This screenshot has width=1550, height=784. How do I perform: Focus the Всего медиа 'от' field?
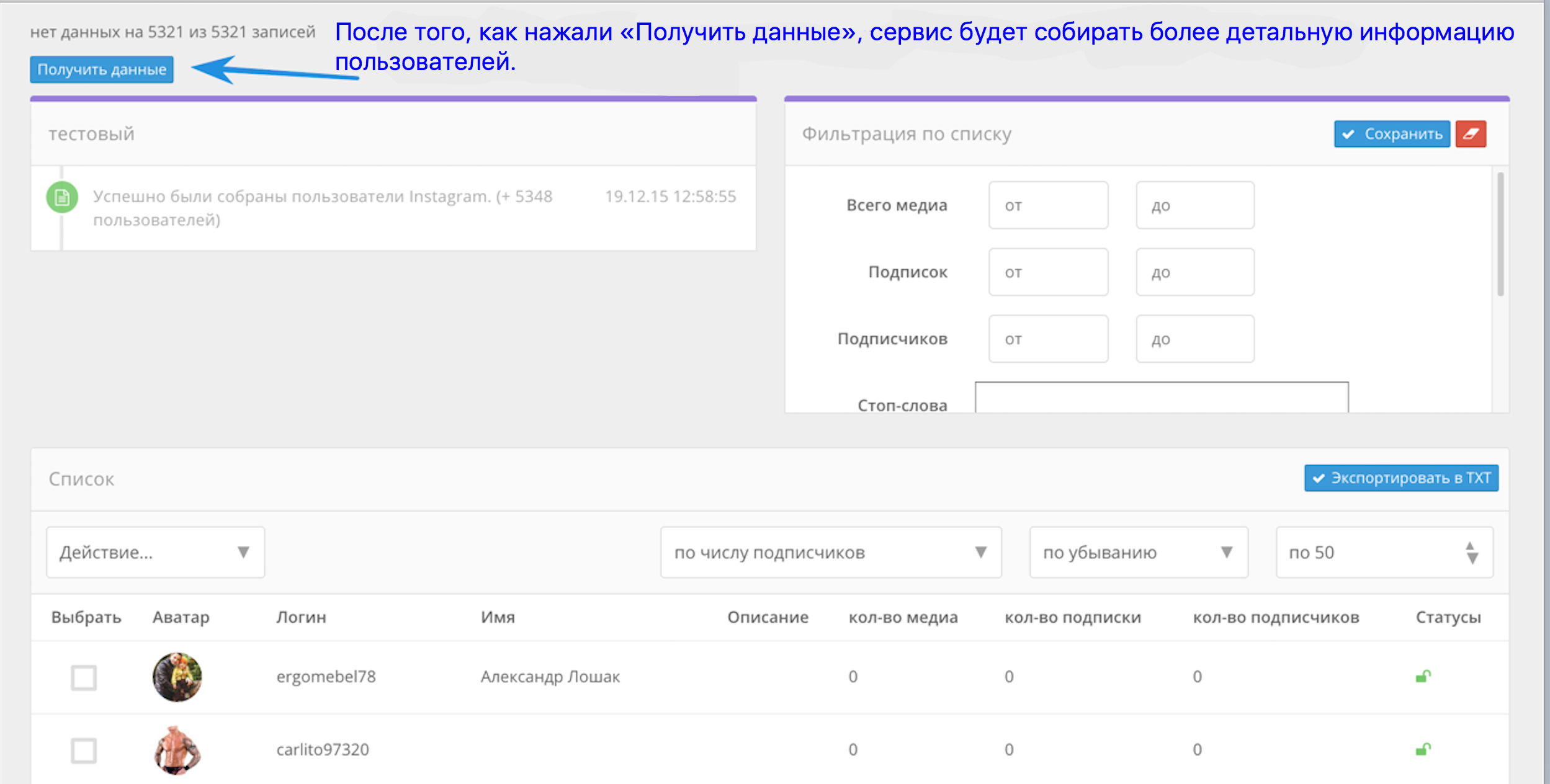(x=1048, y=205)
